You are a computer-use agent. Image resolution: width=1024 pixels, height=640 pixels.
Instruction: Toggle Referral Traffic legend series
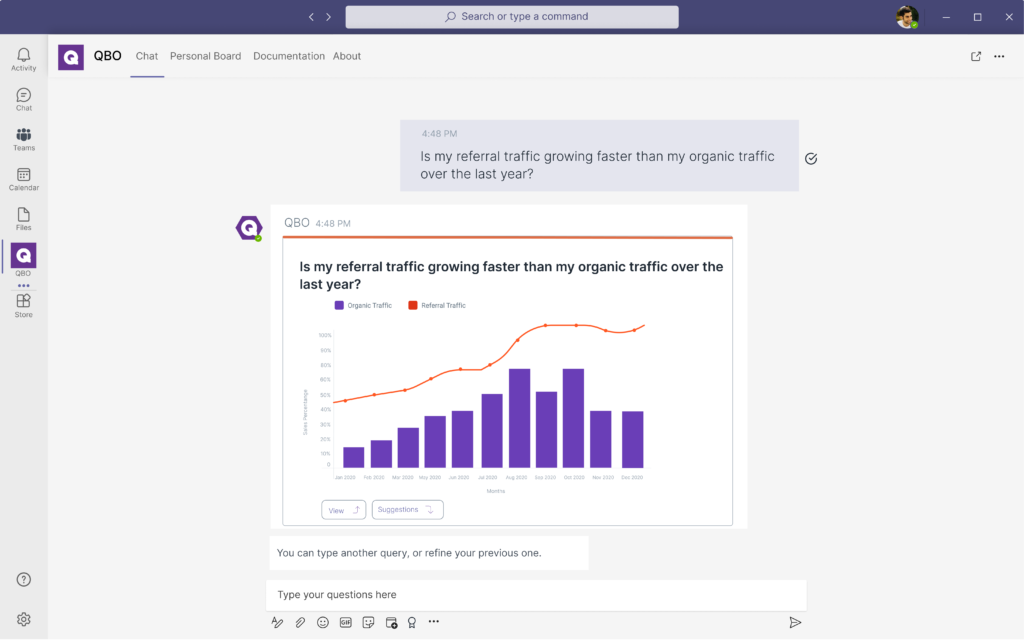coord(437,305)
